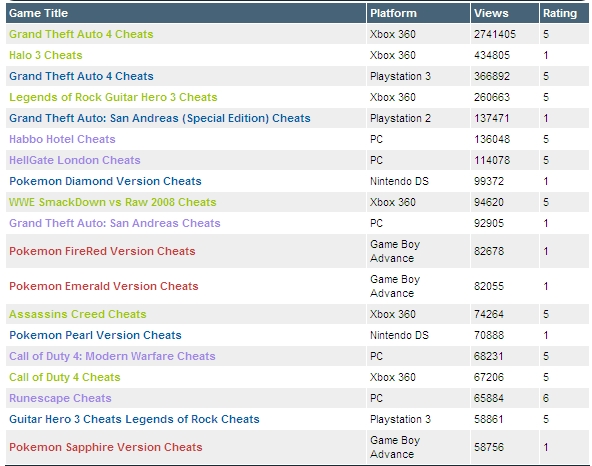
Task: Click rating 5 in Assassins Creed row
Action: (x=546, y=314)
